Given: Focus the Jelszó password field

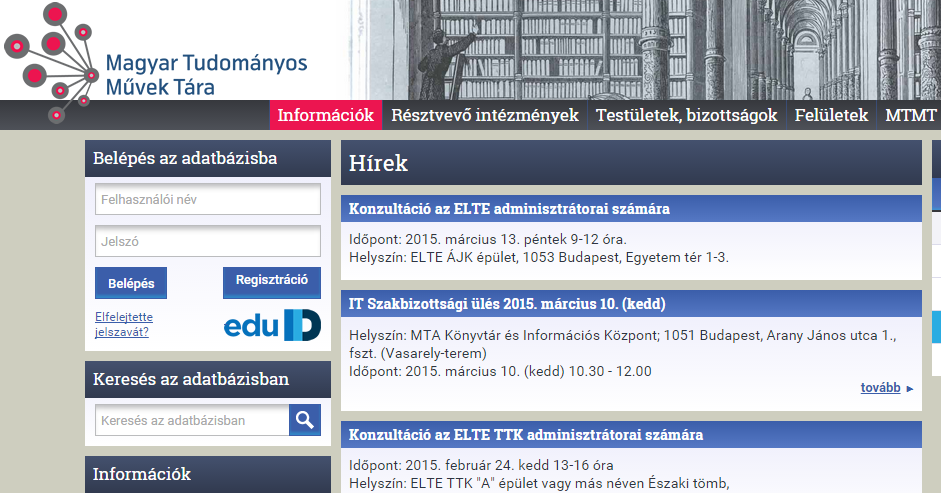Looking at the screenshot, I should (x=208, y=241).
